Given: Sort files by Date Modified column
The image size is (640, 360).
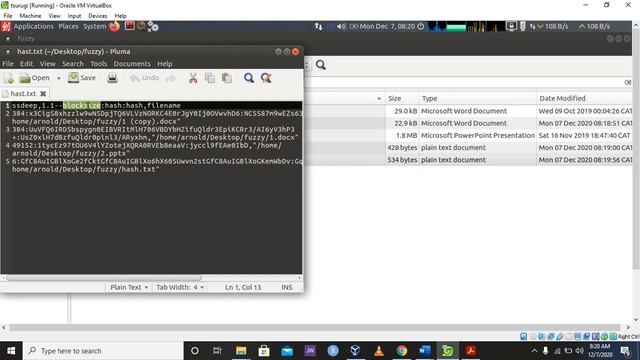Looking at the screenshot, I should pos(585,98).
